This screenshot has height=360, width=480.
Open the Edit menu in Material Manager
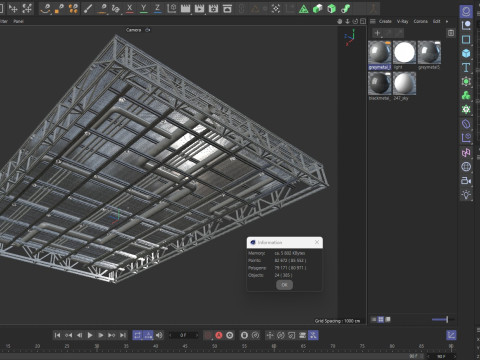pyautogui.click(x=436, y=21)
